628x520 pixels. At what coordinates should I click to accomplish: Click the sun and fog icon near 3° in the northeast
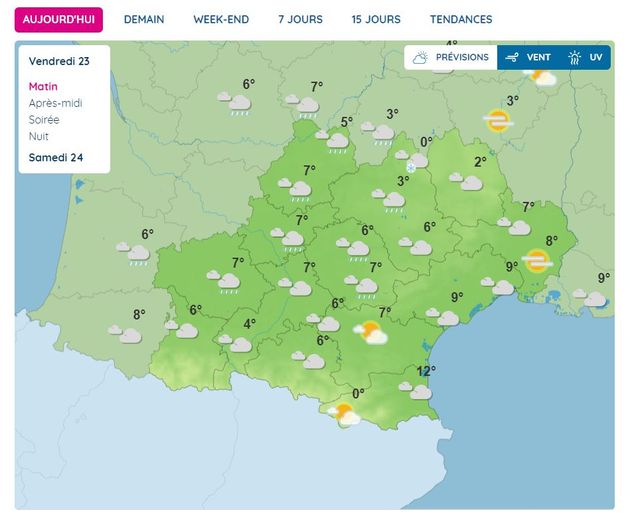[497, 121]
